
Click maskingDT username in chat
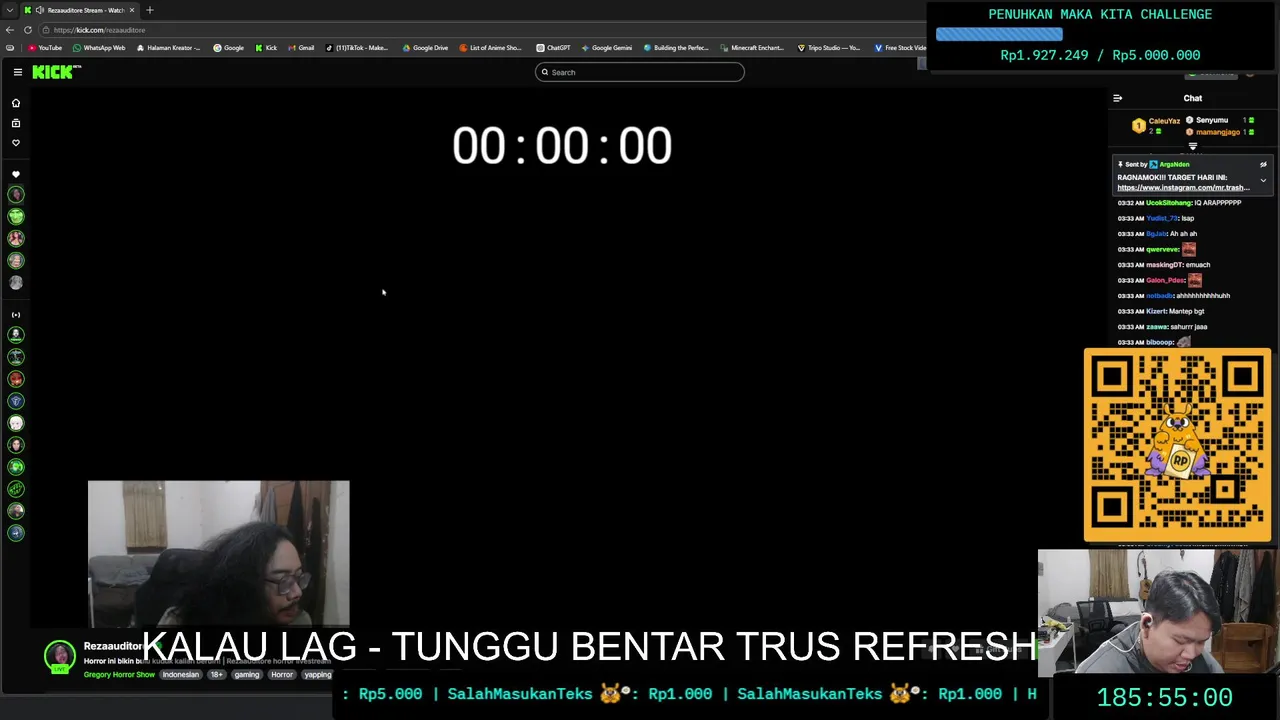click(1164, 265)
